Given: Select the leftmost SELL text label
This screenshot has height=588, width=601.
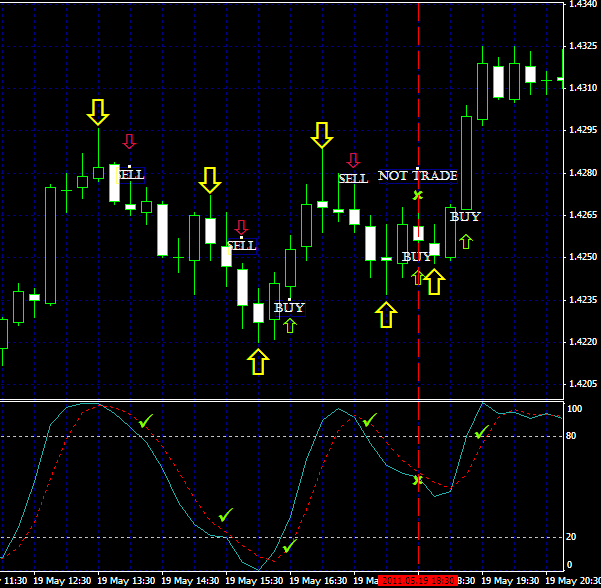Looking at the screenshot, I should point(130,175).
